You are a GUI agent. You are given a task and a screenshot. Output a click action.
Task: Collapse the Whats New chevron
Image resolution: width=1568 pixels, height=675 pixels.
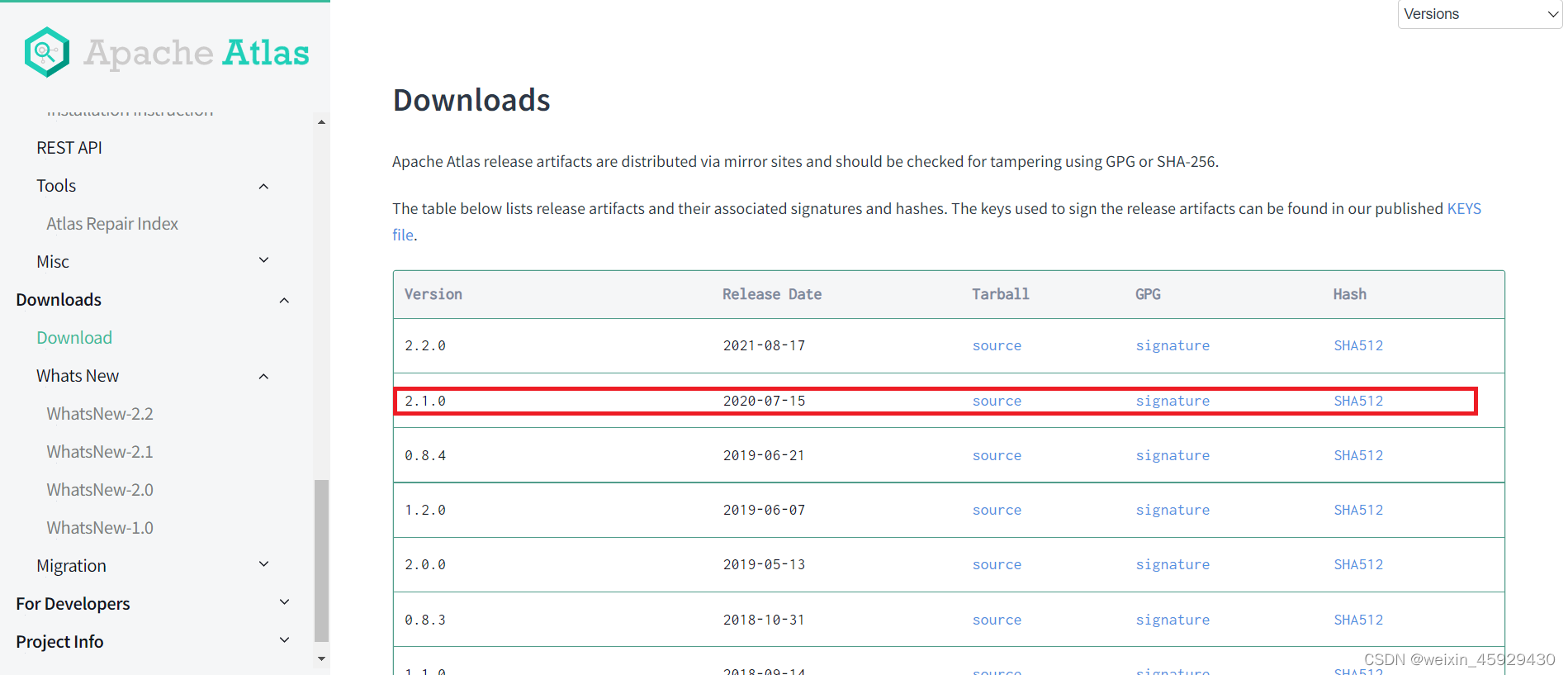pyautogui.click(x=263, y=376)
